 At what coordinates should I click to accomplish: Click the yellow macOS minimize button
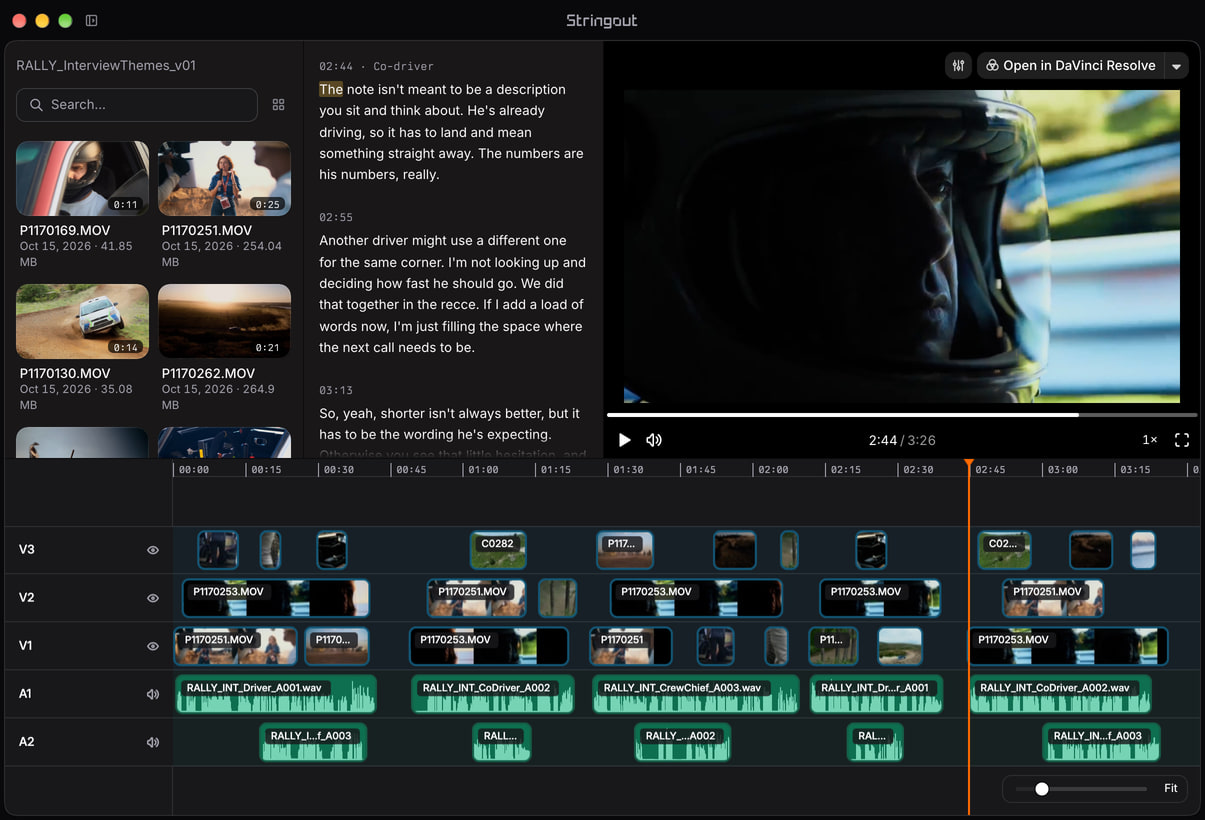tap(42, 20)
